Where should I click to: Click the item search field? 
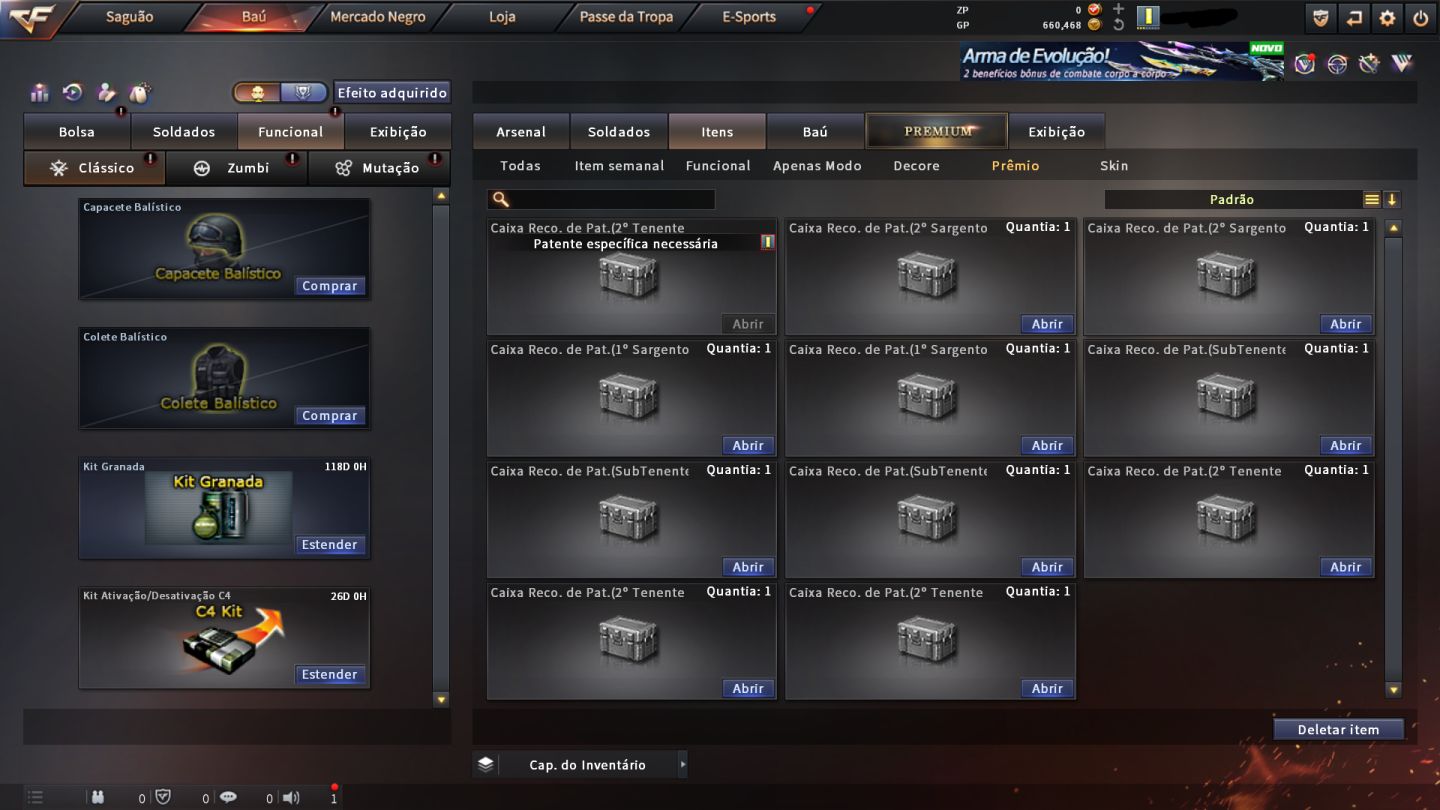(601, 200)
